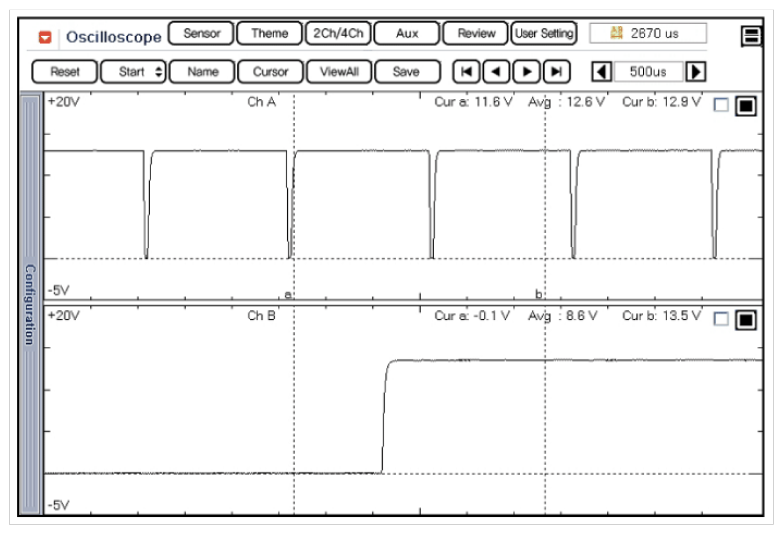Click the orange Oscilloscope collapse icon
Viewport: 783px width, 534px height.
pyautogui.click(x=45, y=37)
